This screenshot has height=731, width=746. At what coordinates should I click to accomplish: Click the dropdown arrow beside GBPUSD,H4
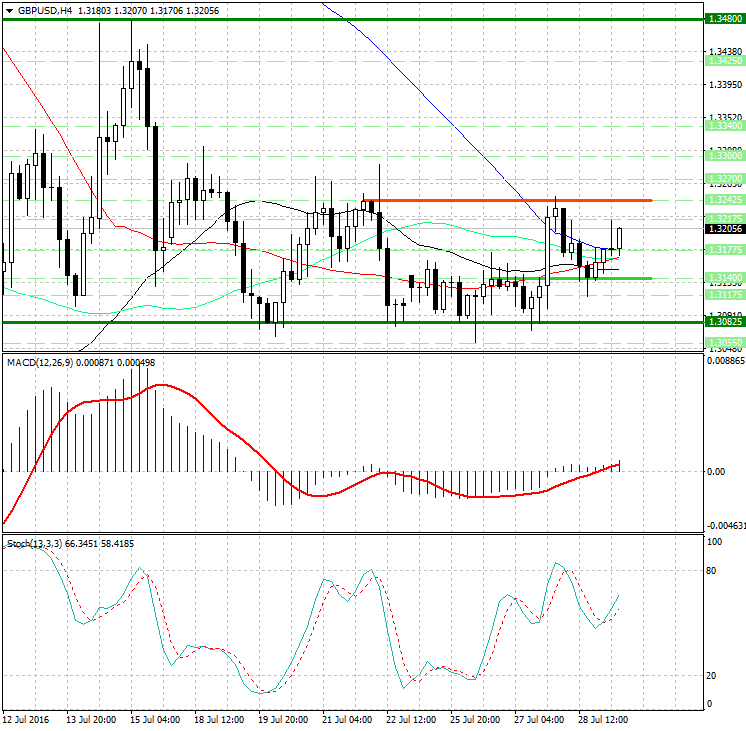point(8,10)
